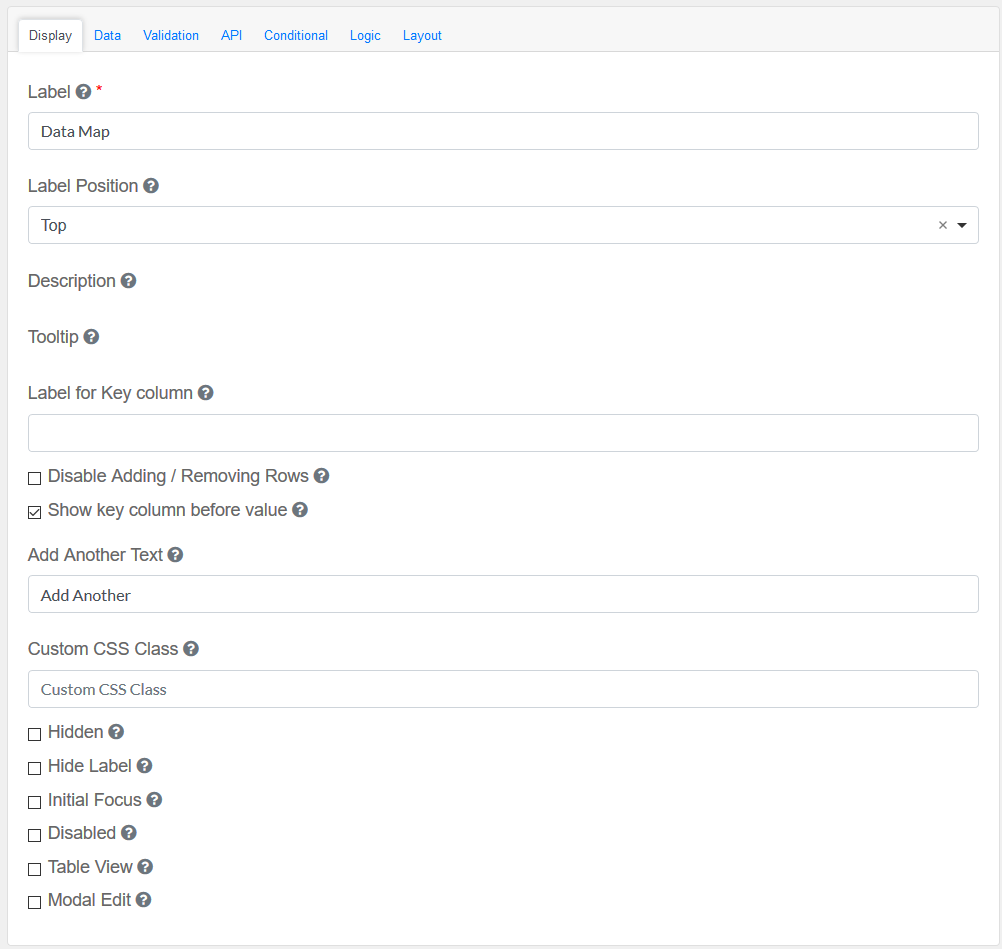This screenshot has height=949, width=1002.
Task: Click help icon beside Label Position
Action: (x=151, y=186)
